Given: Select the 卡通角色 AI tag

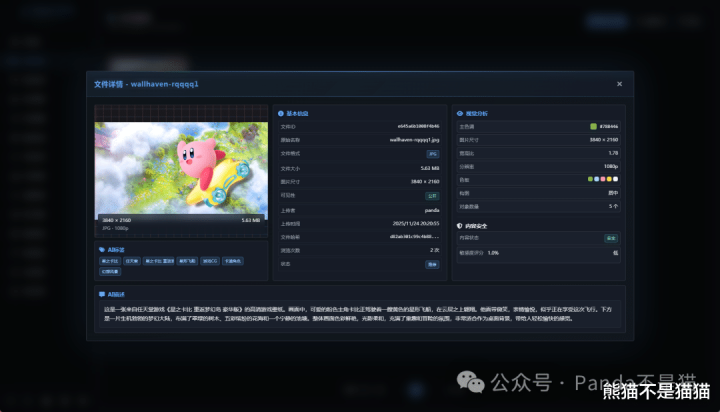Looking at the screenshot, I should (233, 261).
